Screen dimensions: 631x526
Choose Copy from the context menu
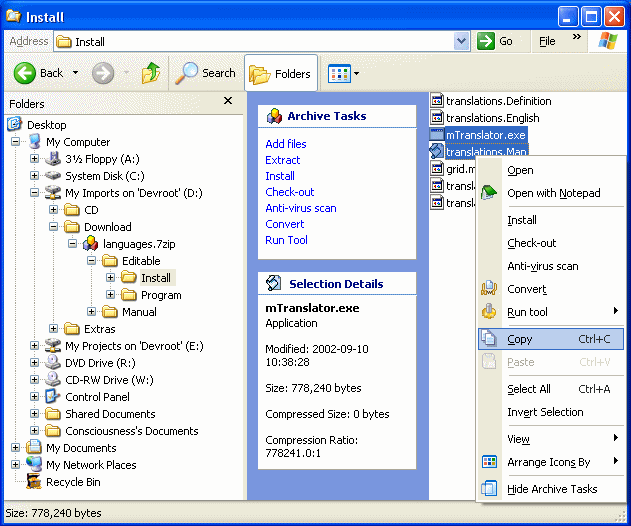coord(520,339)
